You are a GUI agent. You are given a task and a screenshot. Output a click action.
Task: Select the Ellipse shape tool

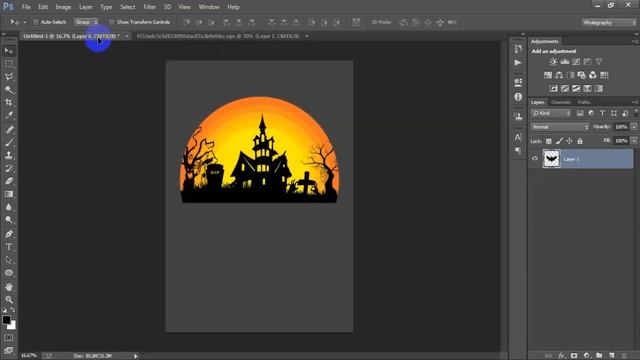[9, 273]
